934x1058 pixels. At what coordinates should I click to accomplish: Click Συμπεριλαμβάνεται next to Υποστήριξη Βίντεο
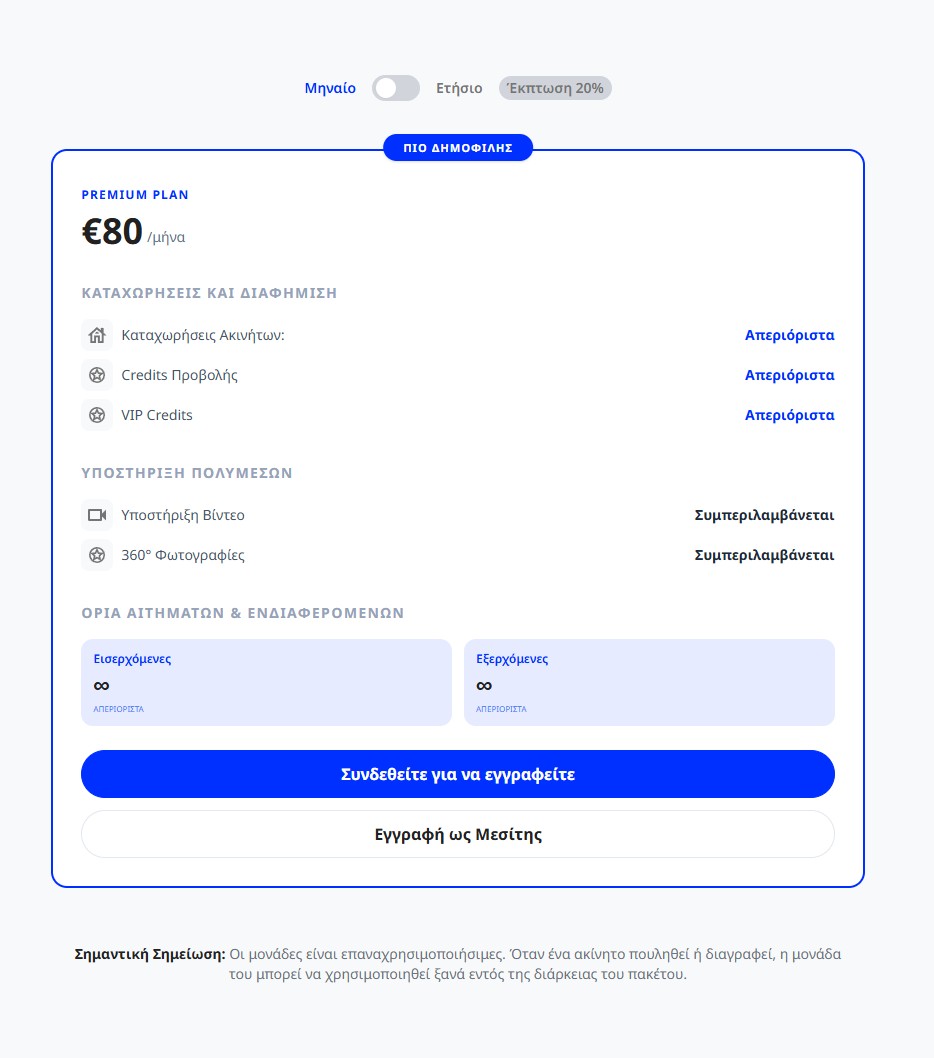[x=765, y=516]
